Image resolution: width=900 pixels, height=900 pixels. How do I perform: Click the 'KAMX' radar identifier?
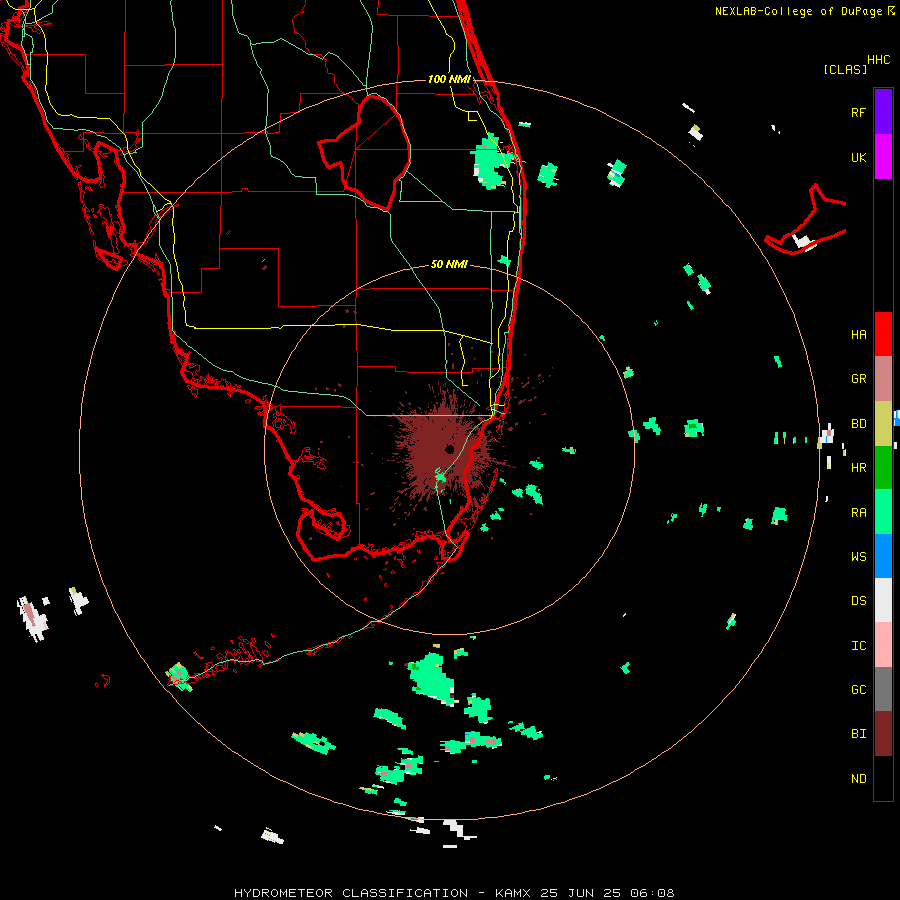[513, 893]
